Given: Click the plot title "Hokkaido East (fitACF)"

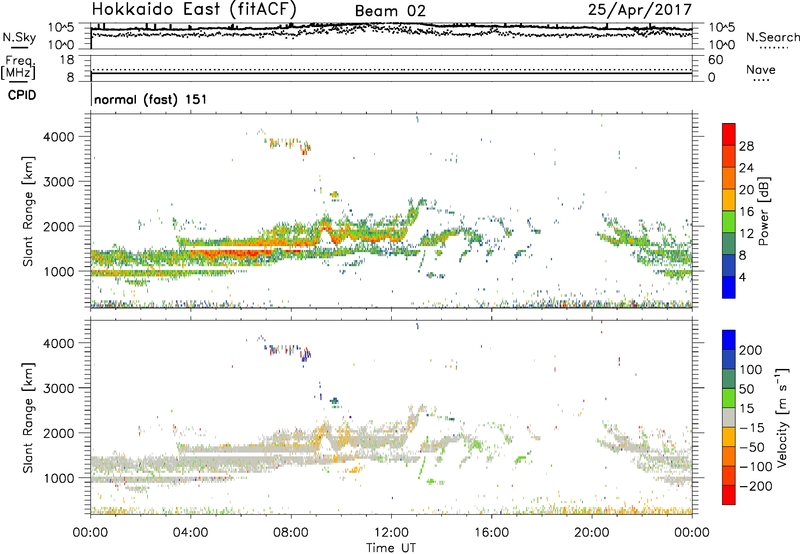Looking at the screenshot, I should [194, 10].
